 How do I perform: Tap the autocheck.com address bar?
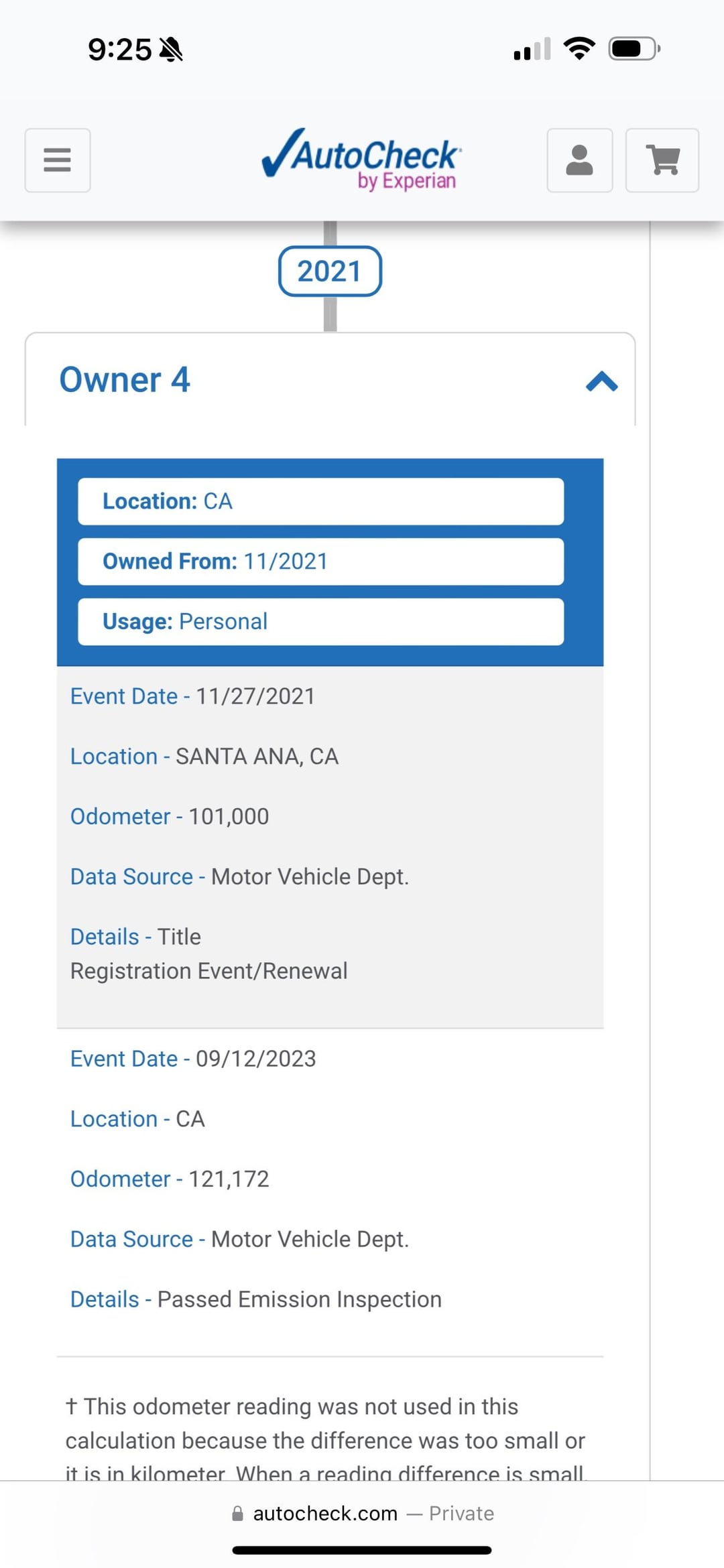[362, 1513]
